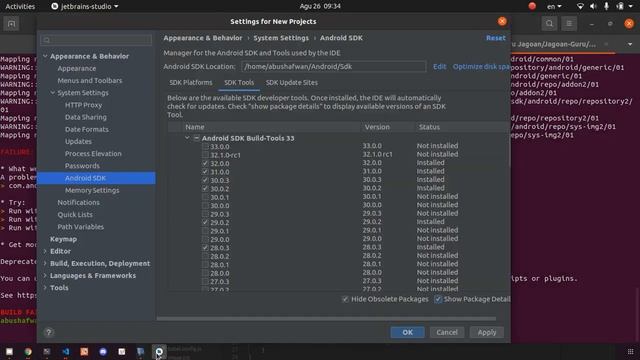
Task: Open the Activities overview
Action: point(20,6)
